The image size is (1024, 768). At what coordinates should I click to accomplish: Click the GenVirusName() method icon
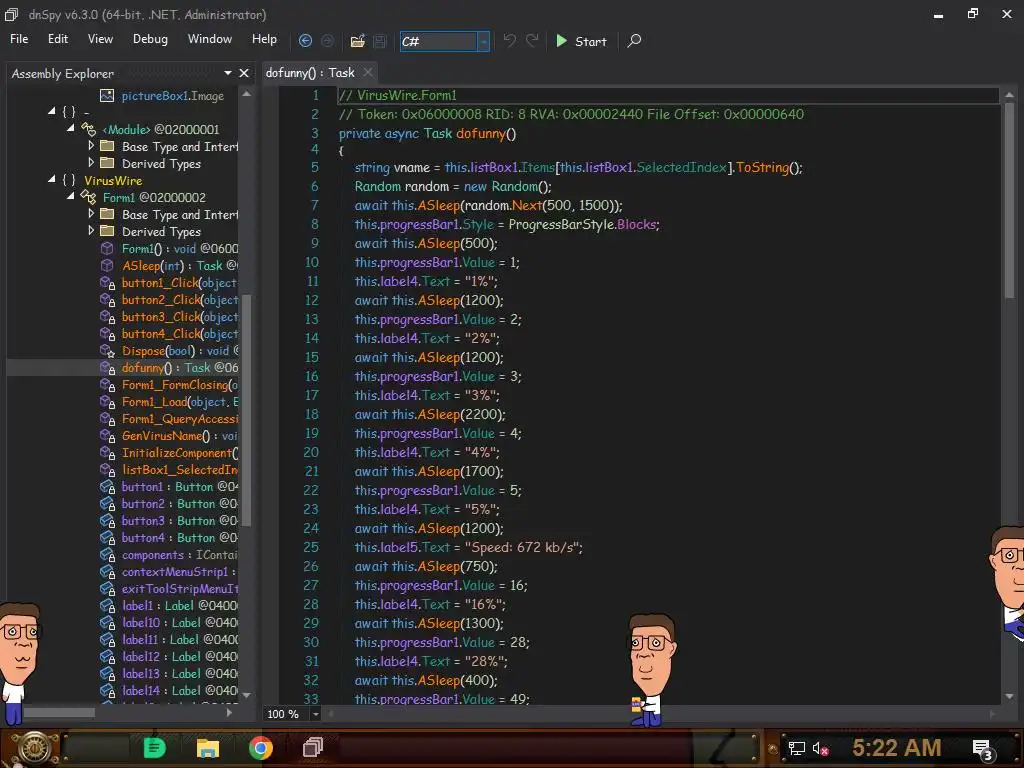[x=107, y=436]
